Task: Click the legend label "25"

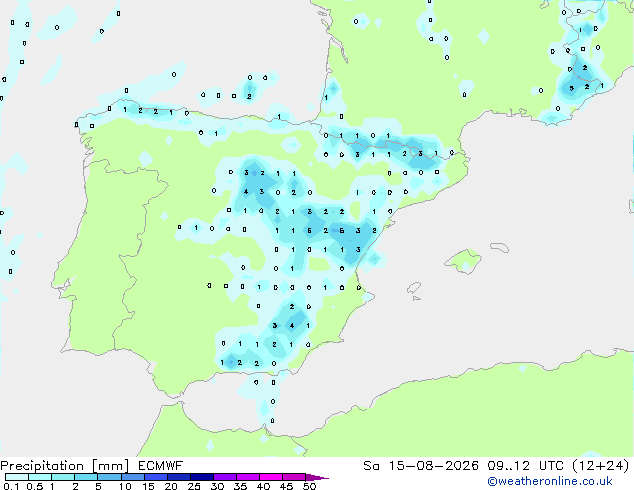Action: (194, 486)
